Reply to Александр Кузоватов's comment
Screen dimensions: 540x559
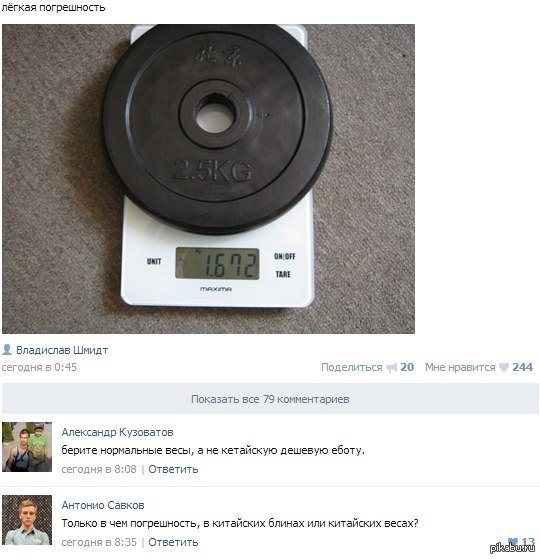tap(173, 469)
